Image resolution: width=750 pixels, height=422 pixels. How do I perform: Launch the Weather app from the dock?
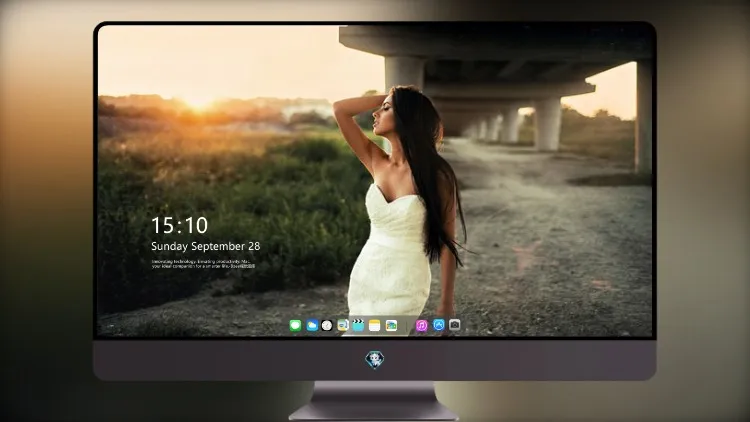pyautogui.click(x=312, y=326)
